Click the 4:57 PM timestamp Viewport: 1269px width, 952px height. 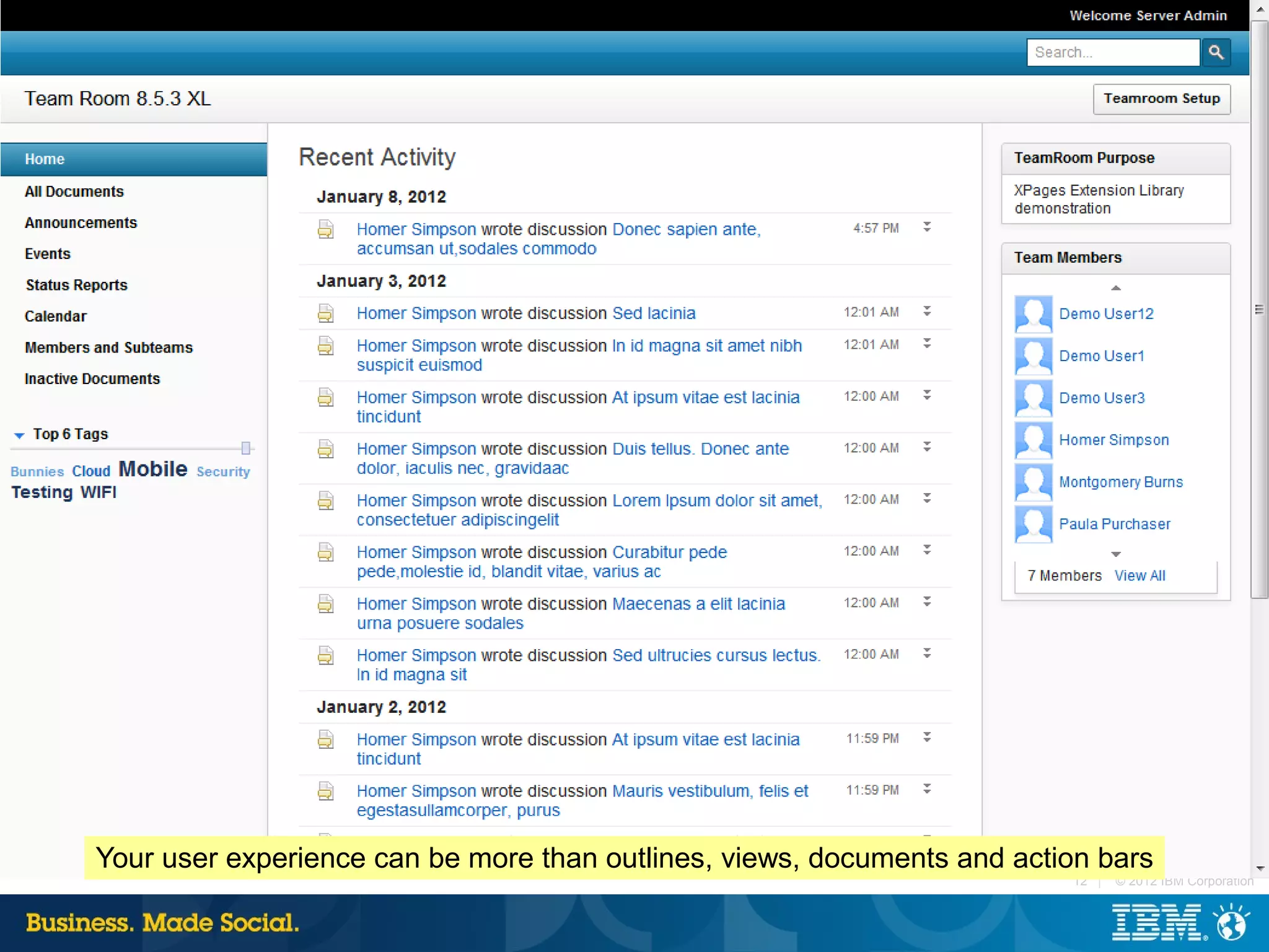876,229
